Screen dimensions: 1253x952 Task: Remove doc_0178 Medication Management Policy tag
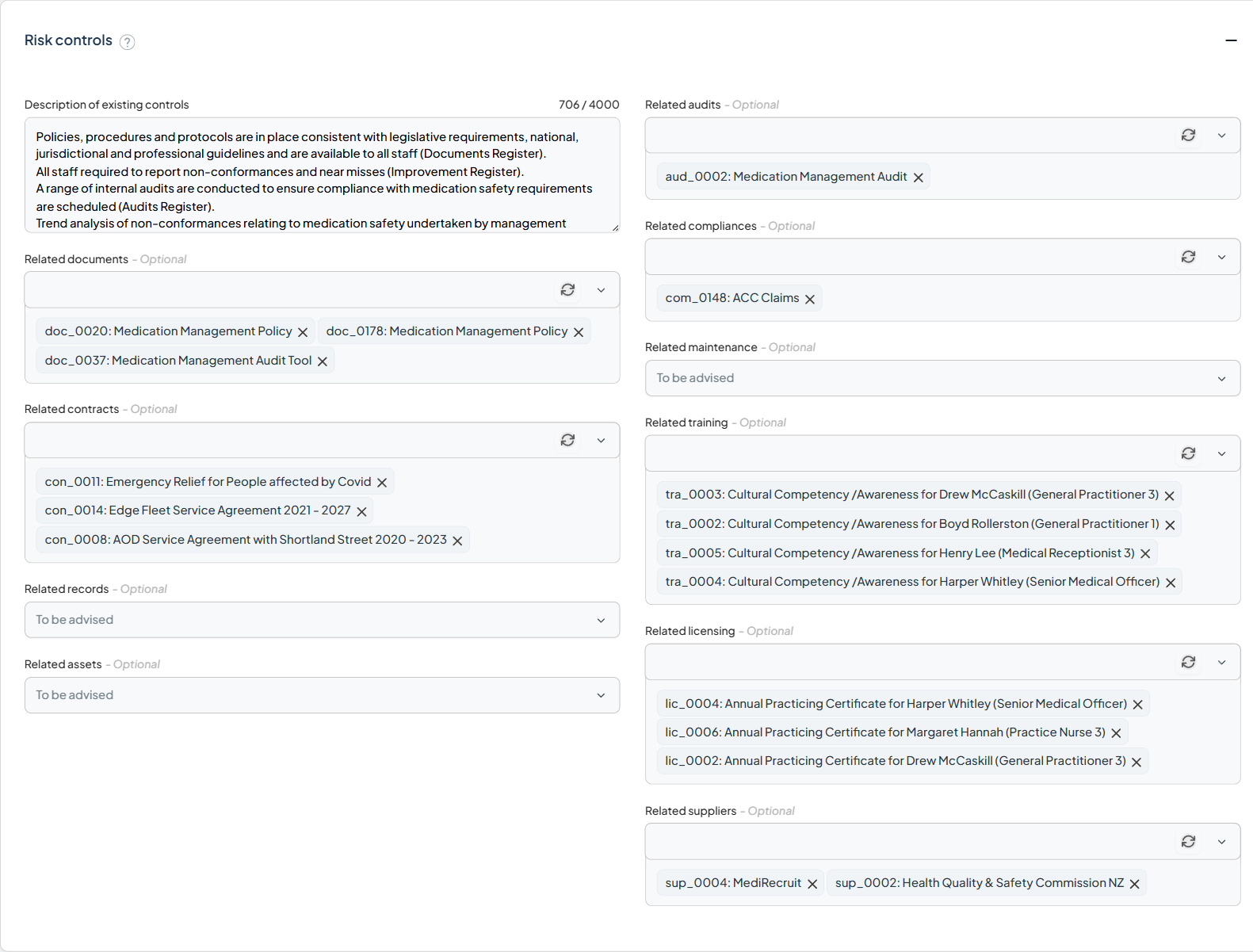579,332
